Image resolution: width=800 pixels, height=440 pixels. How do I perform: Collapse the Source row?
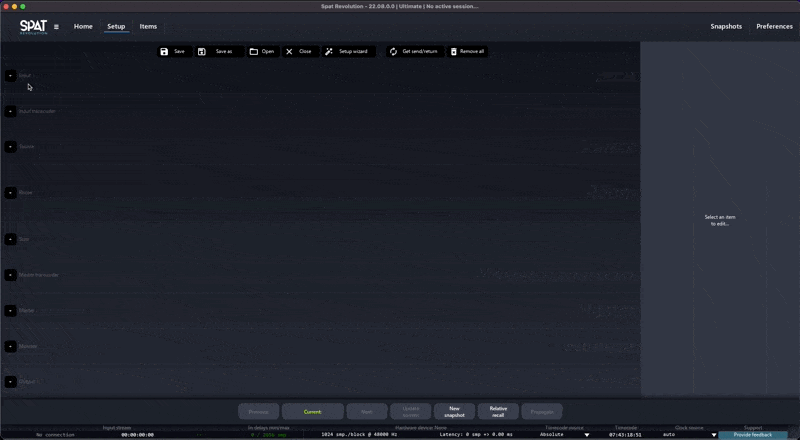tap(10, 146)
